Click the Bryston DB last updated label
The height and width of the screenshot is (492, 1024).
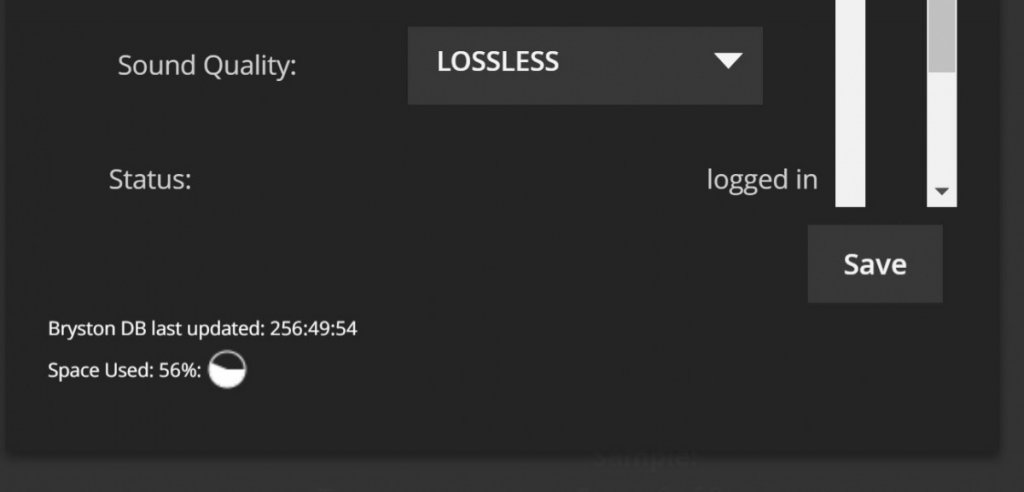click(x=157, y=329)
